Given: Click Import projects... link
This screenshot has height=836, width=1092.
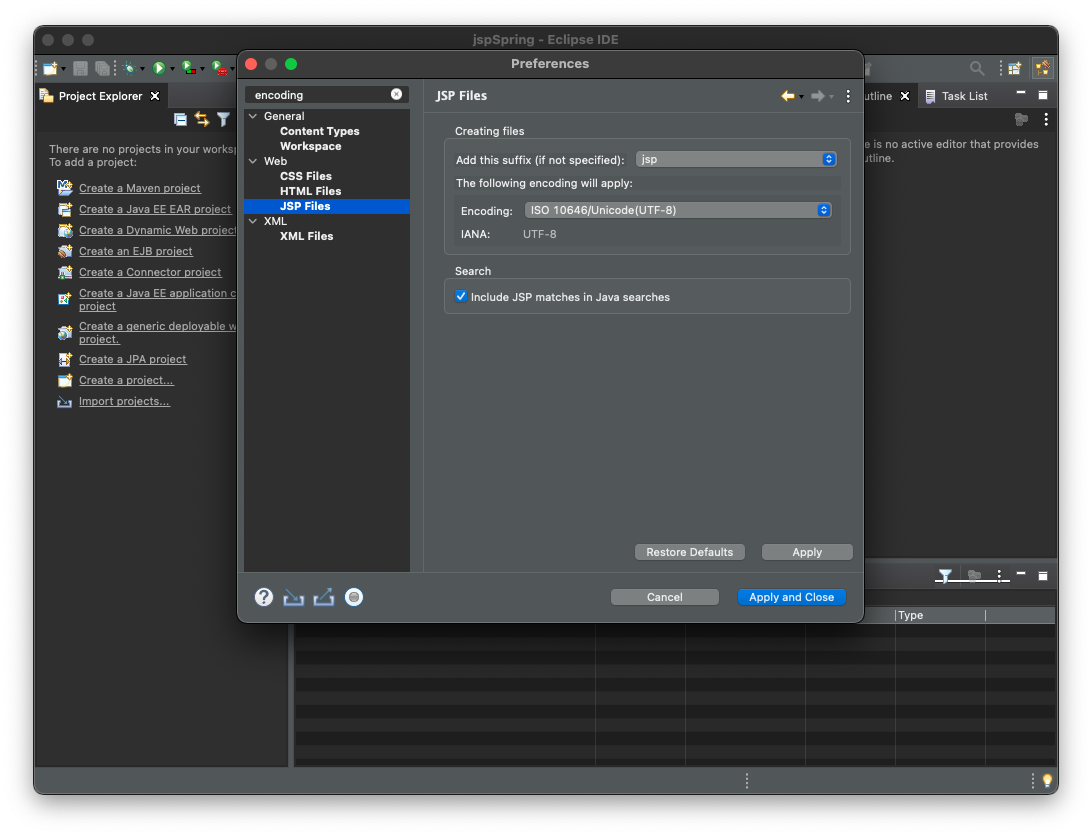Looking at the screenshot, I should pos(124,401).
